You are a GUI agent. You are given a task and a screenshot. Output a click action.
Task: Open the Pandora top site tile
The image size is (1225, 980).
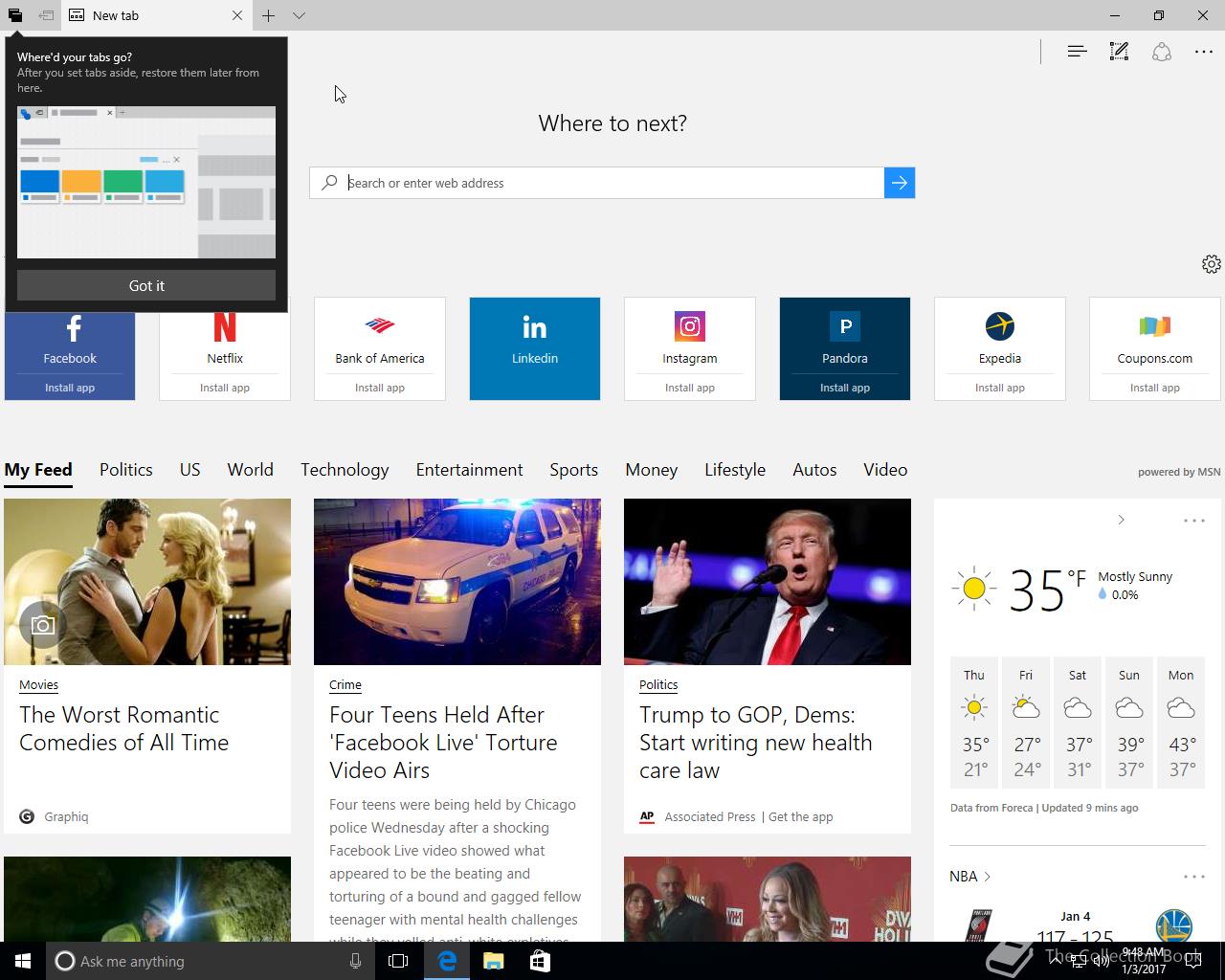(845, 347)
